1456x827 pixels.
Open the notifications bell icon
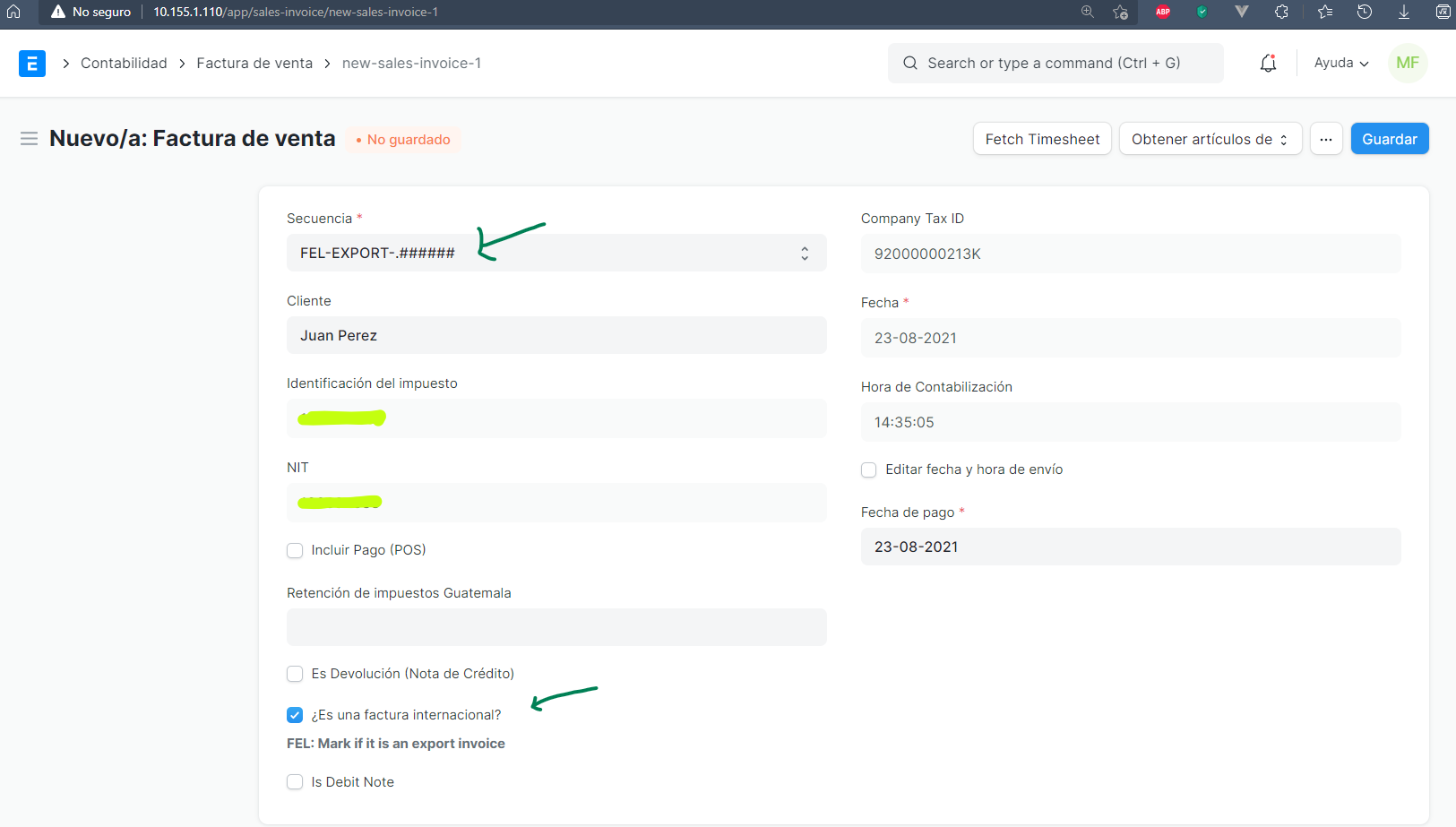click(1268, 63)
